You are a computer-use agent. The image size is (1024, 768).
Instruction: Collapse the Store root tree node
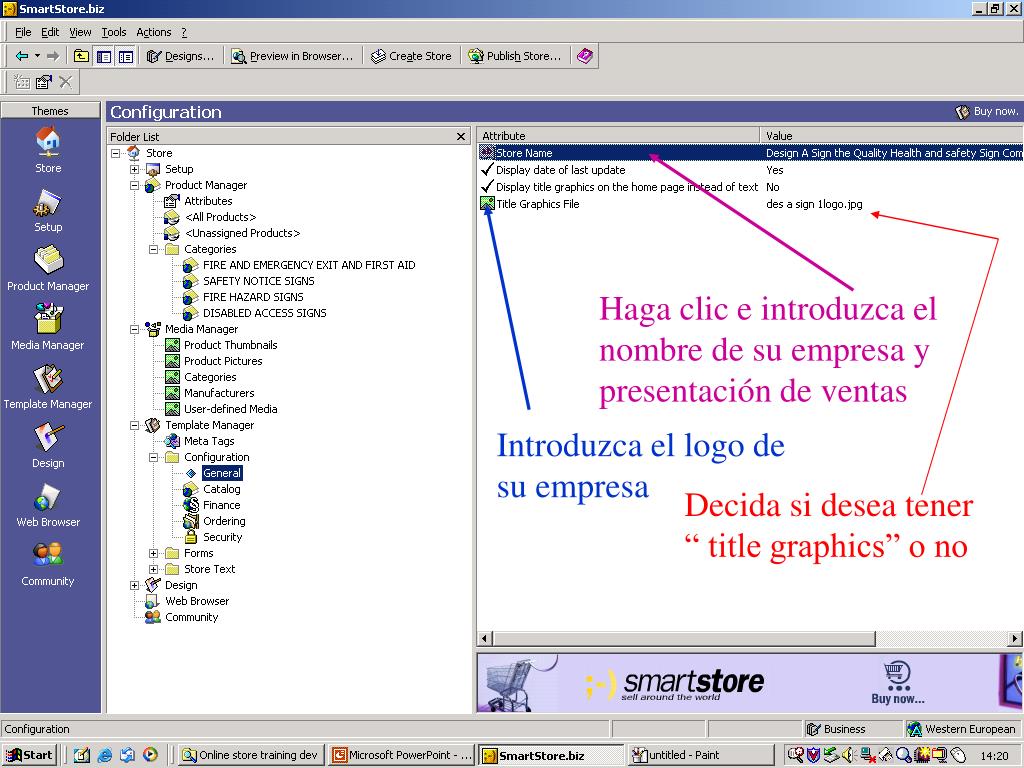point(116,153)
